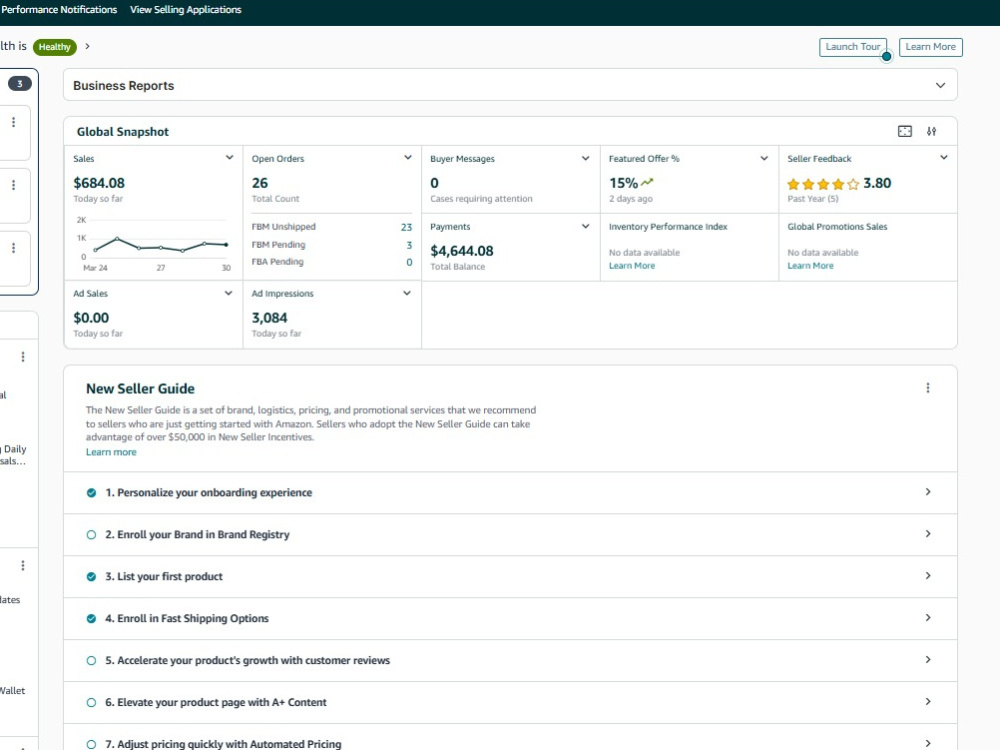
Task: Click unchecked circle for A+ Content step
Action: pos(91,703)
